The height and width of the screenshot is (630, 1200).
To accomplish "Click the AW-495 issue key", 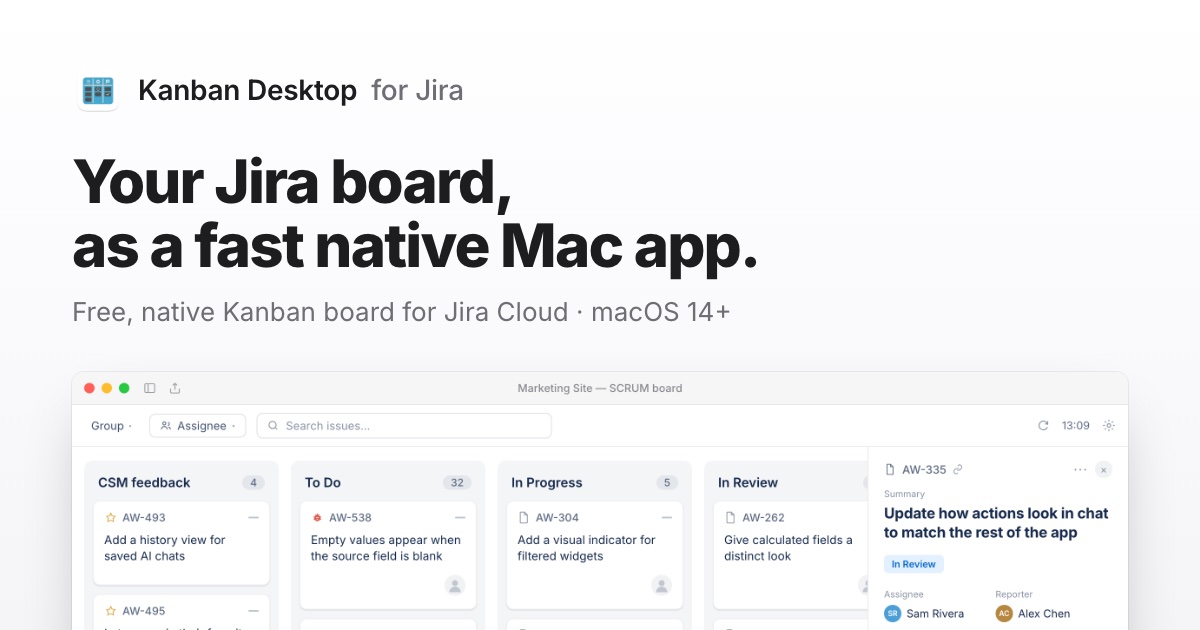I will click(x=144, y=611).
